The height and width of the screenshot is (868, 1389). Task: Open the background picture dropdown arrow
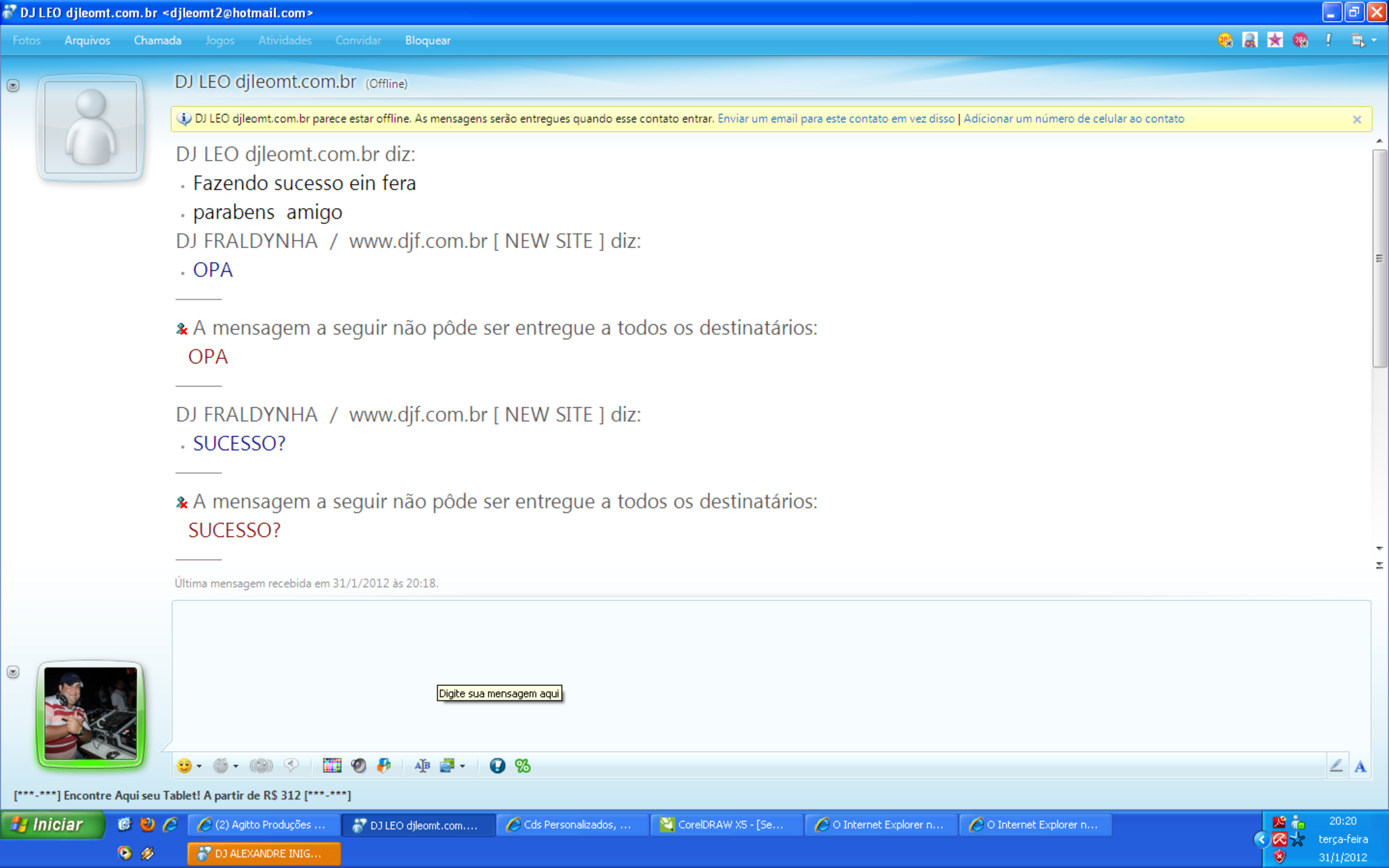[x=463, y=766]
